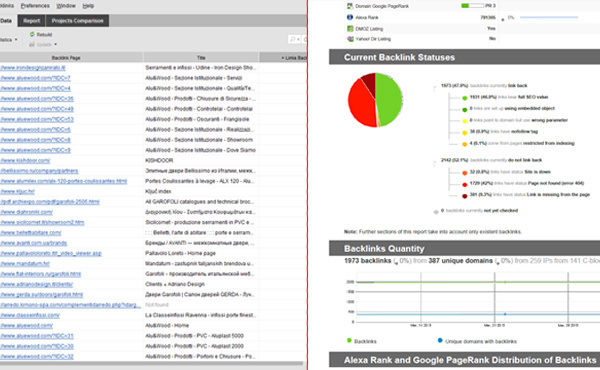Screen dimensions: 600x370
Task: Open the Preferences menu
Action: [x=35, y=6]
